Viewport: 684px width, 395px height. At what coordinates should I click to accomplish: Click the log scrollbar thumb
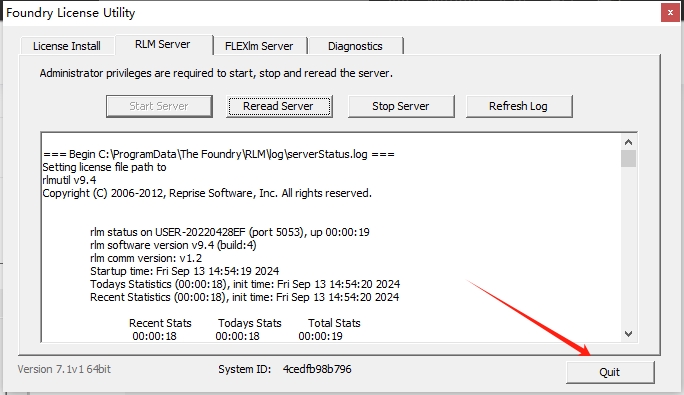[629, 158]
